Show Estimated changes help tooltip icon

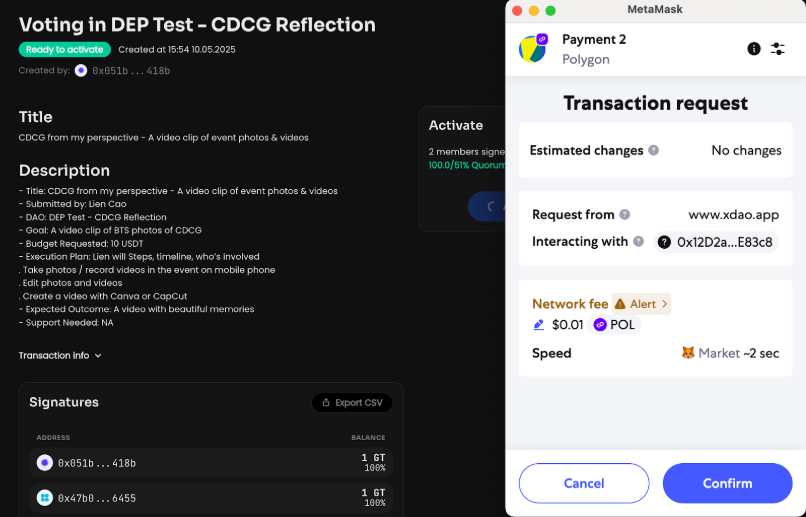click(653, 150)
